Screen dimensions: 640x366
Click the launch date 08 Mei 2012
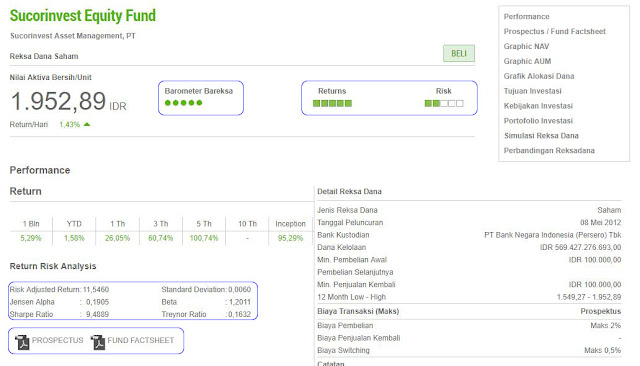coord(600,223)
